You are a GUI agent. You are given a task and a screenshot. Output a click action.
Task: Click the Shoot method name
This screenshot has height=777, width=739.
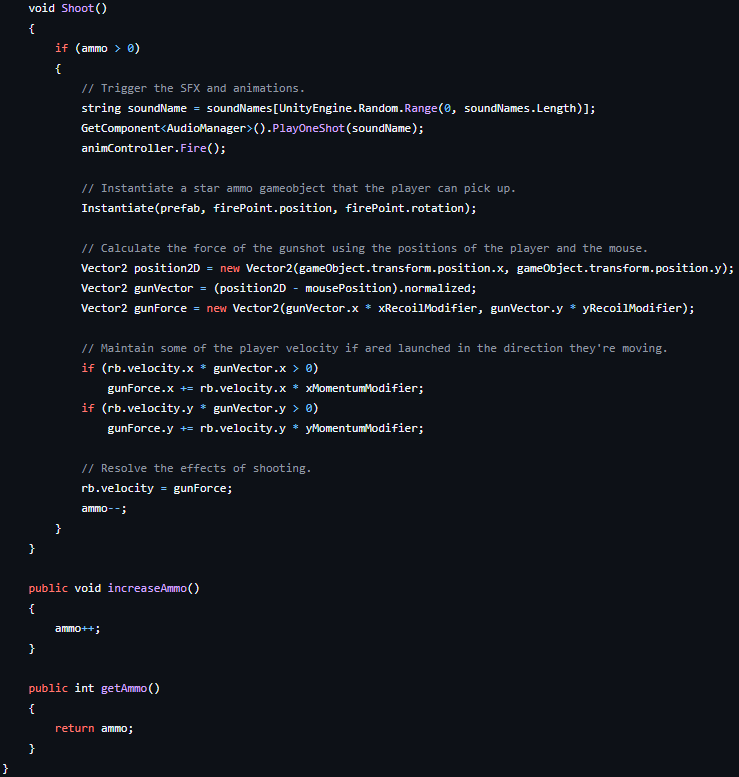77,8
